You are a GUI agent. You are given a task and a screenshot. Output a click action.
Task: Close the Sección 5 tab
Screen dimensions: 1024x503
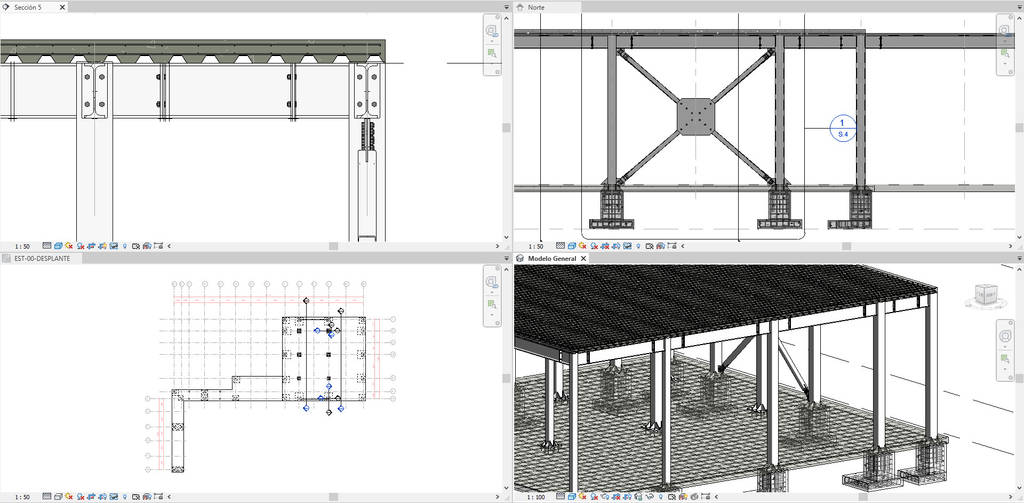point(62,7)
